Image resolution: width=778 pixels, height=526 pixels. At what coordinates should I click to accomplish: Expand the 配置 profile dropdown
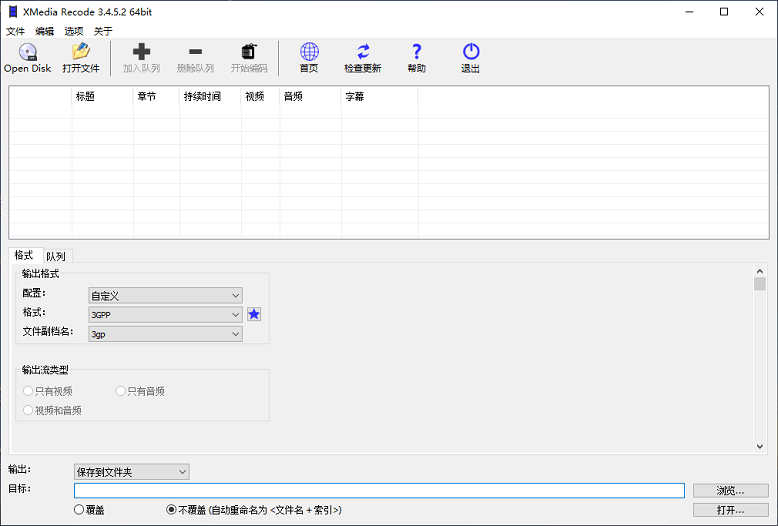point(165,295)
